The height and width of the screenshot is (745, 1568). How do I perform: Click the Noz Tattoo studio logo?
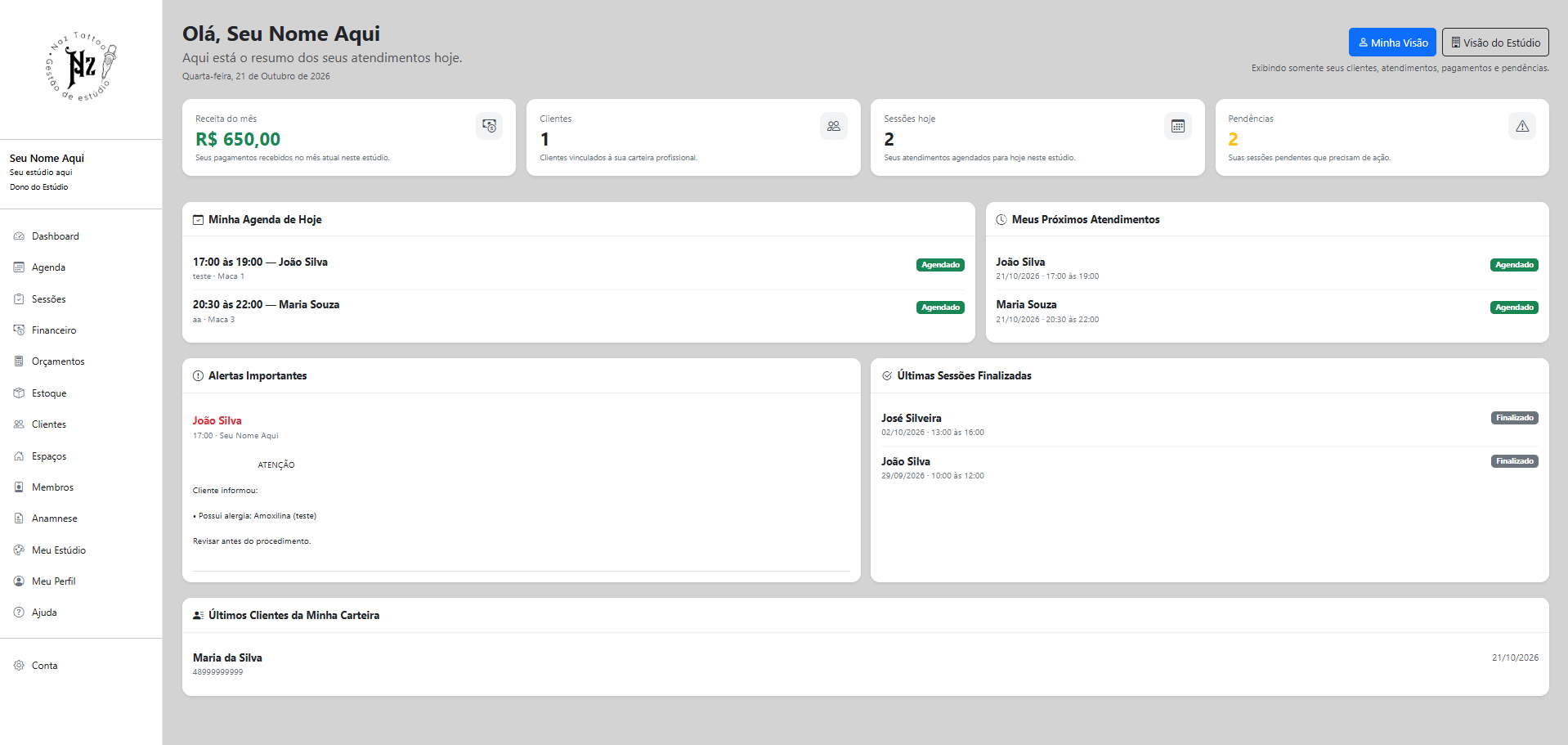point(81,66)
